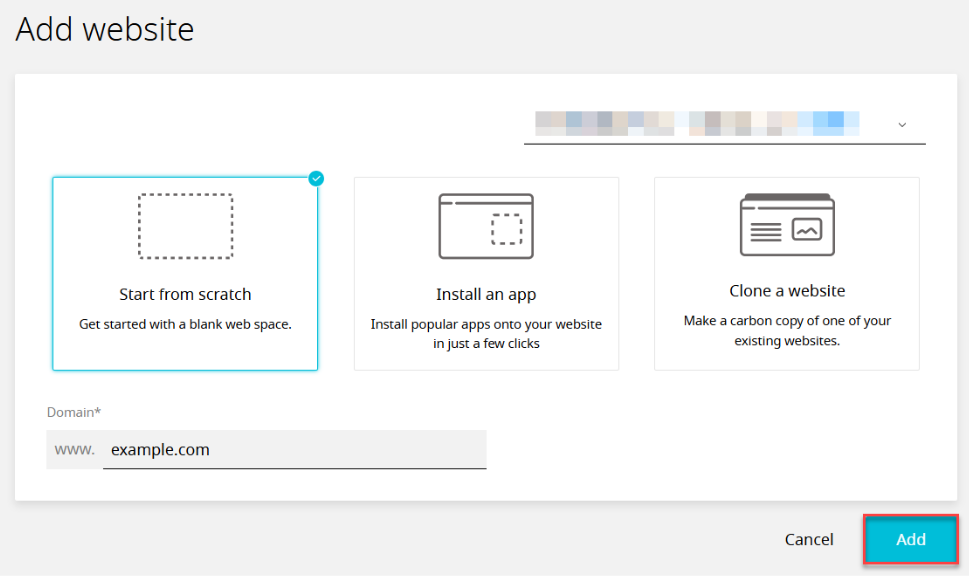Focus the Domain input containing example.com
The image size is (969, 578).
tap(294, 449)
